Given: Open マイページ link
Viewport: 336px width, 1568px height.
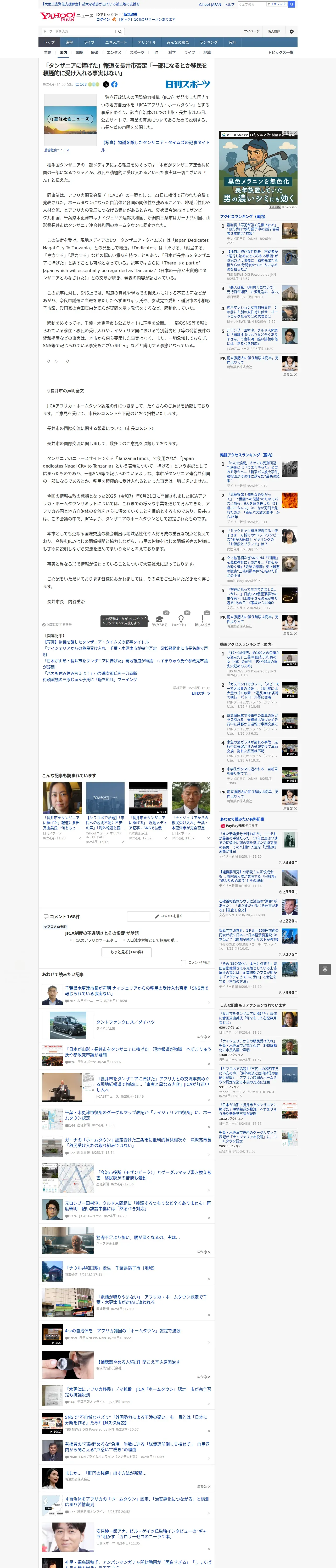Looking at the screenshot, I should (252, 32).
